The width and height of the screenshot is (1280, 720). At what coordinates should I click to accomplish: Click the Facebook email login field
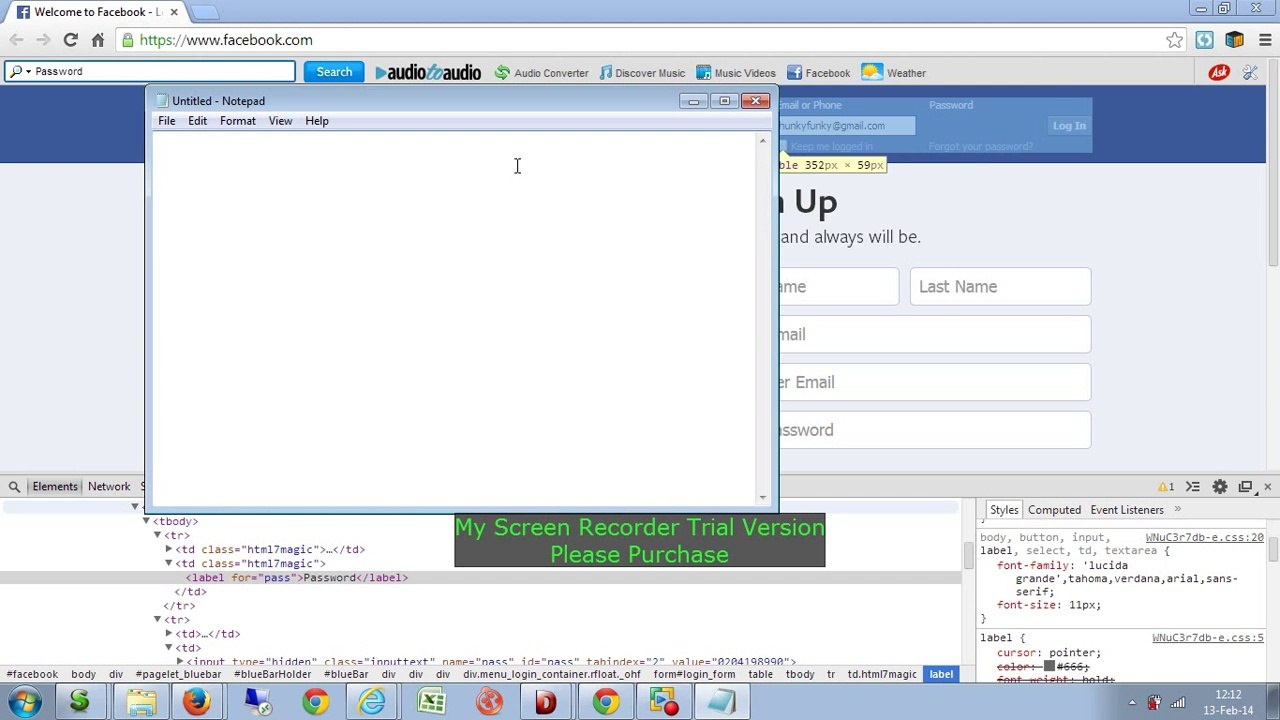click(x=846, y=126)
